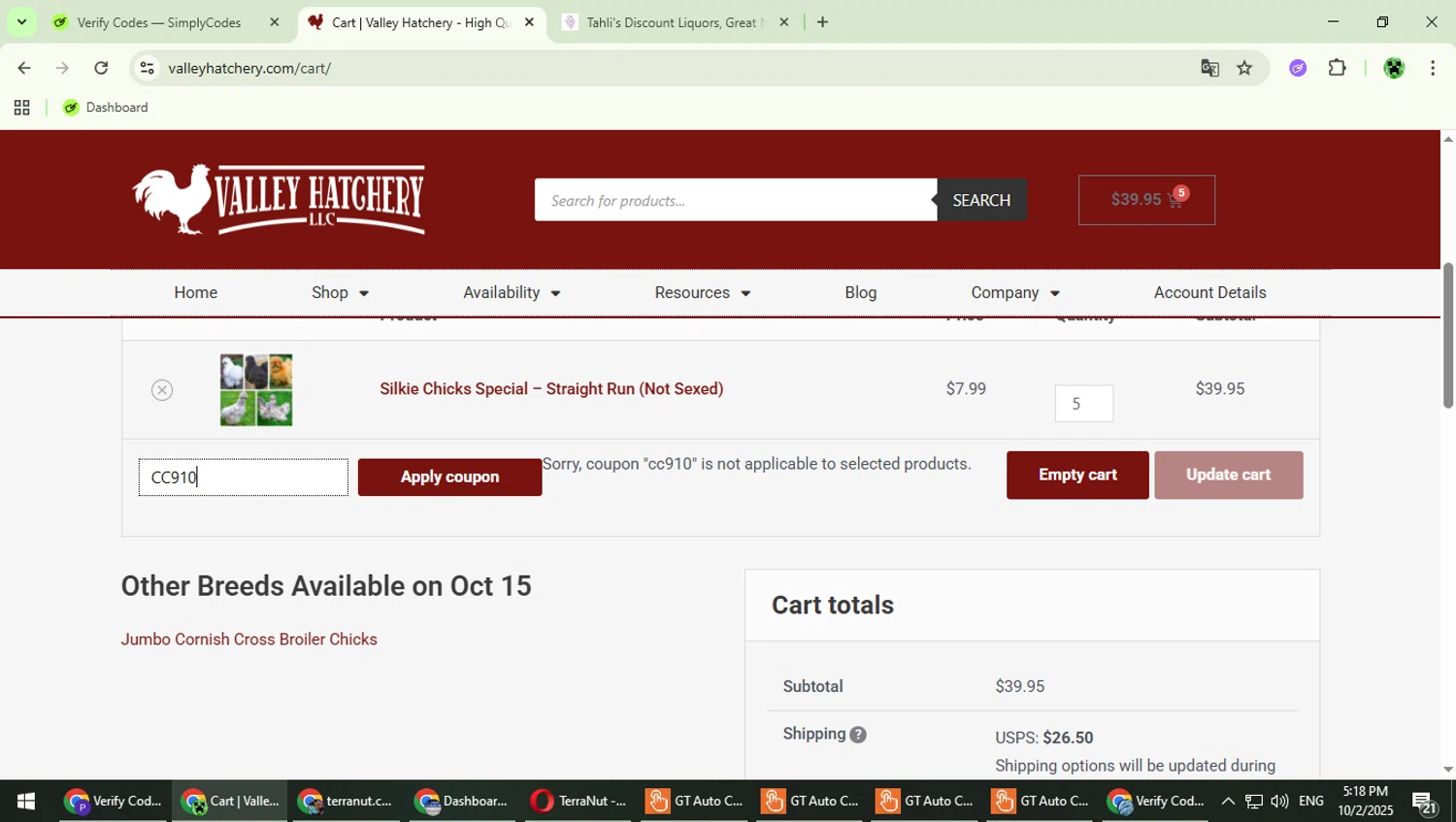
Task: Open the volume icon in system tray
Action: [1279, 801]
